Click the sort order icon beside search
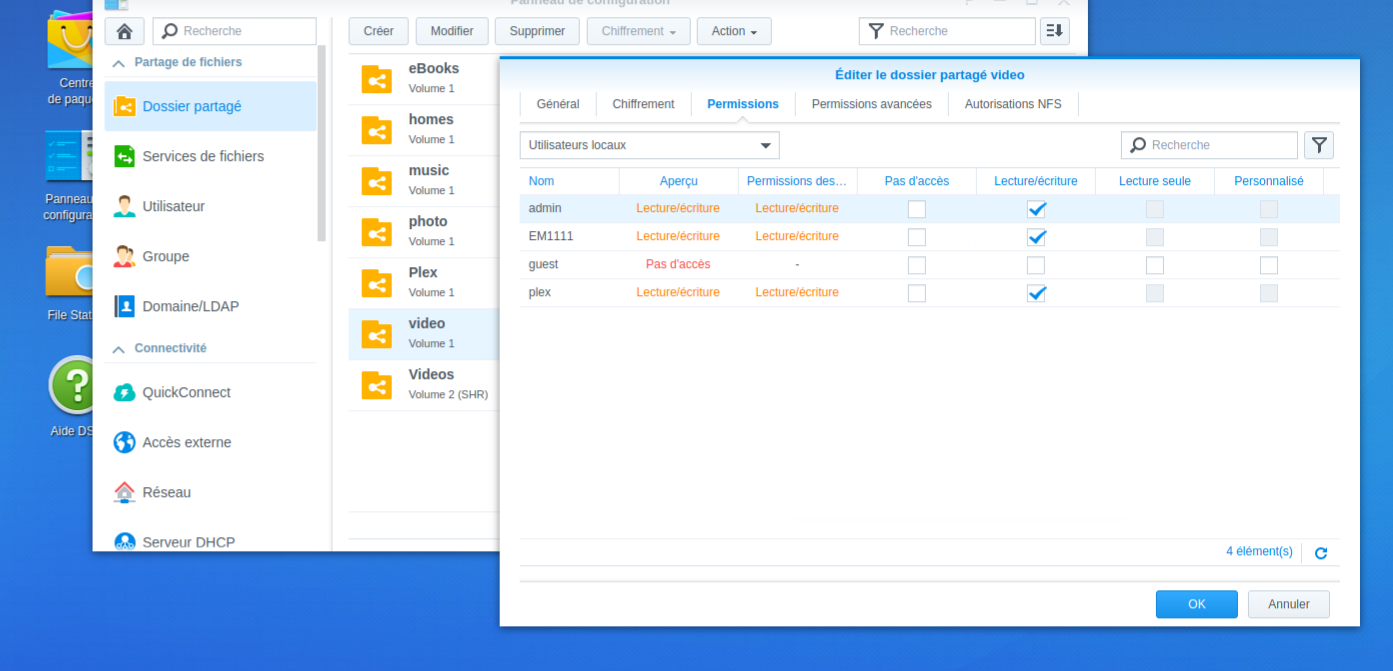 pyautogui.click(x=1054, y=31)
